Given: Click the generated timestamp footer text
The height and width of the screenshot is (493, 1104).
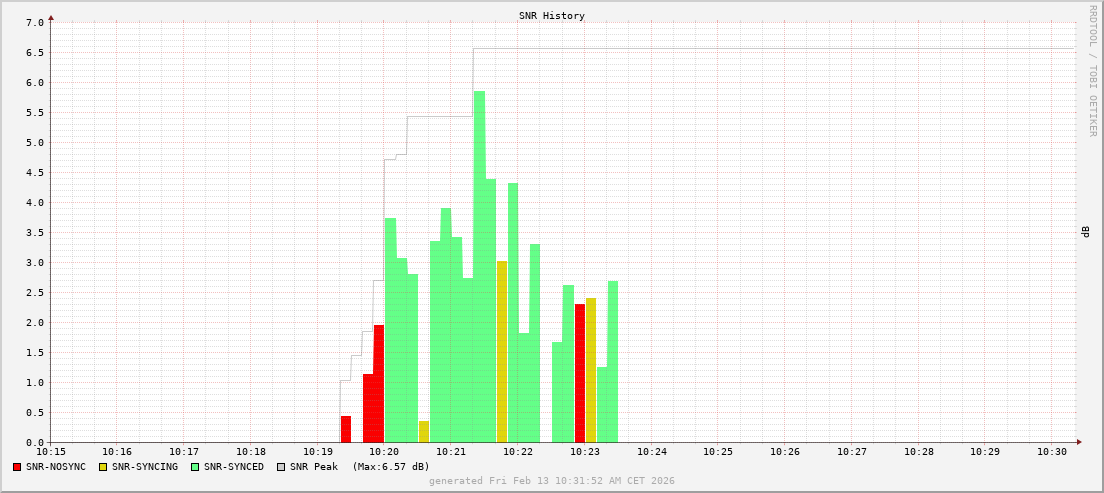Looking at the screenshot, I should point(551,481).
